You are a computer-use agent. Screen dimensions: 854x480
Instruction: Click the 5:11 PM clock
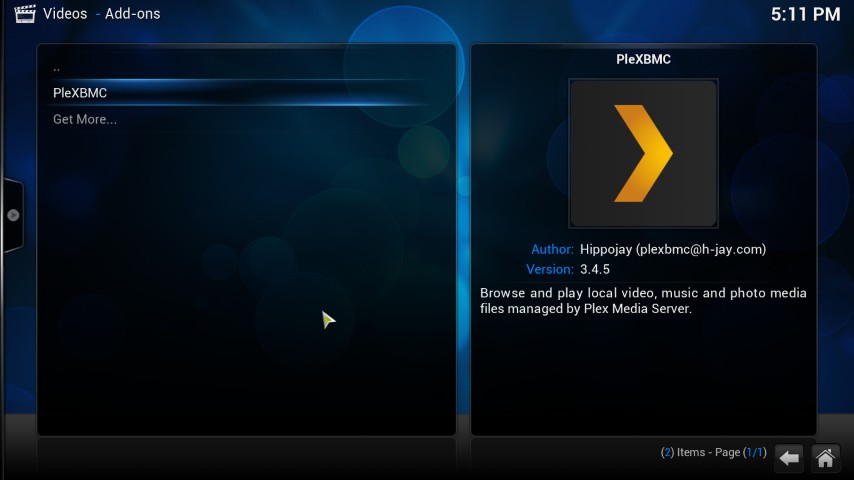click(x=805, y=15)
